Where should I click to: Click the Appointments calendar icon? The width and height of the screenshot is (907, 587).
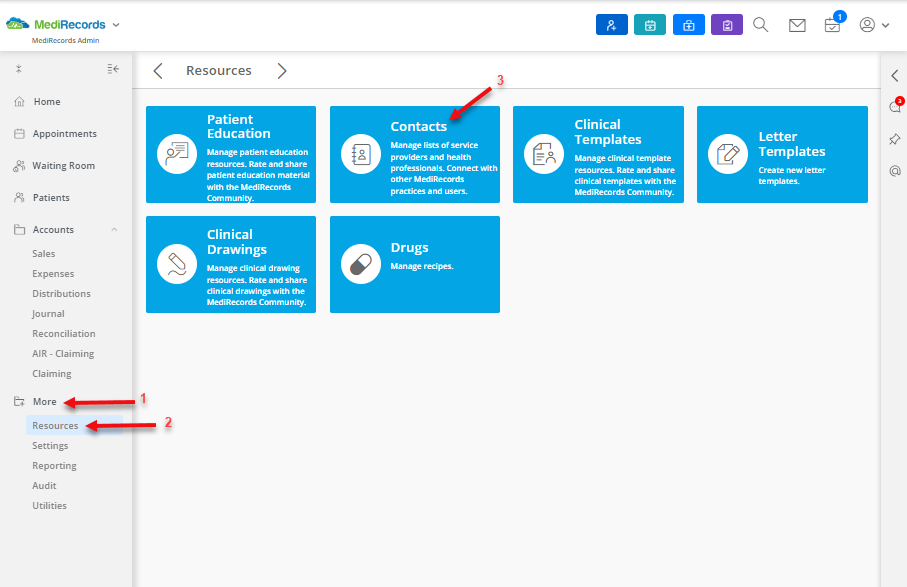19,134
